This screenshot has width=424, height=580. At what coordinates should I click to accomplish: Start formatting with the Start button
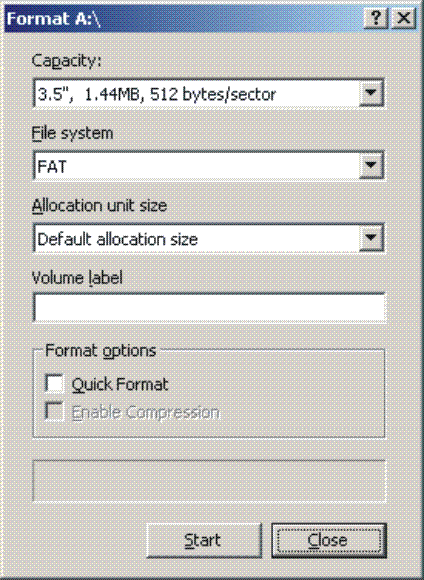[204, 540]
